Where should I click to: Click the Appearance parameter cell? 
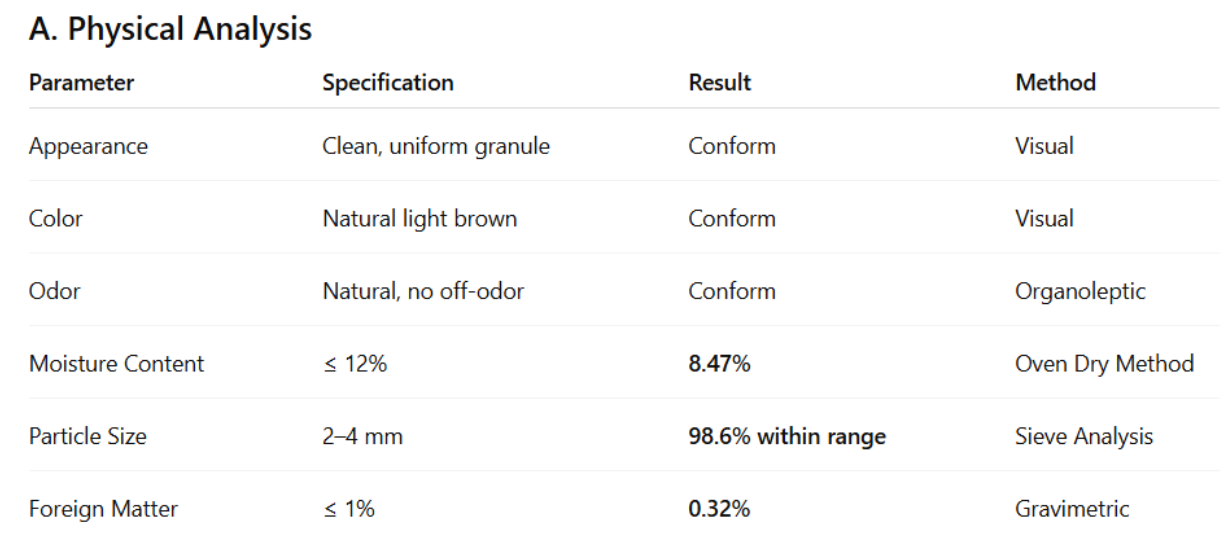pyautogui.click(x=88, y=146)
